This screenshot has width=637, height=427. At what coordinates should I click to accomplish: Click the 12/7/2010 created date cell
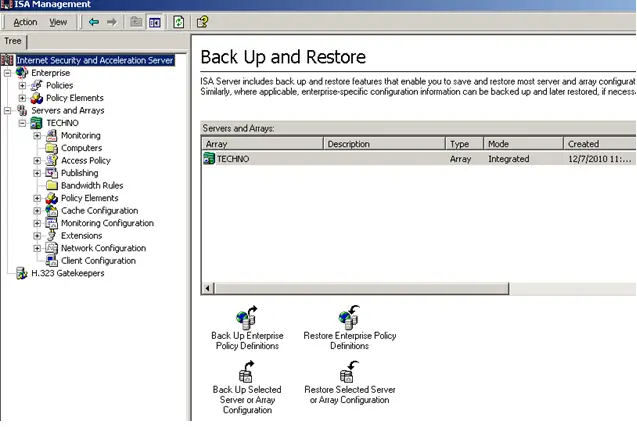[600, 159]
